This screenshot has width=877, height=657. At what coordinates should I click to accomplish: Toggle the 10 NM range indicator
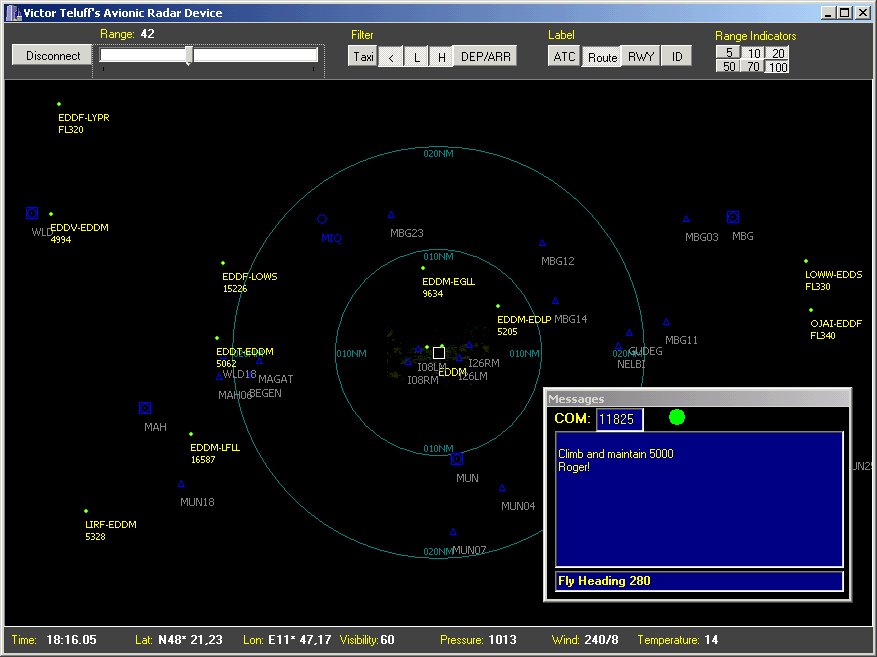pos(753,53)
